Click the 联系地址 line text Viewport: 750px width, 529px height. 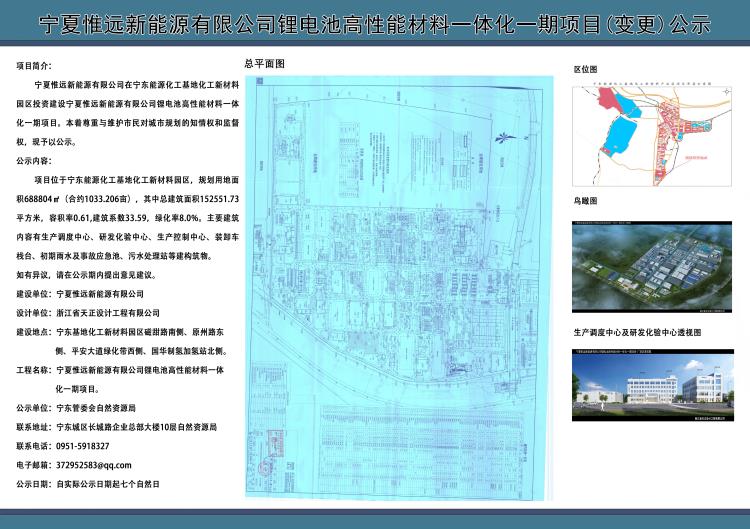click(117, 427)
